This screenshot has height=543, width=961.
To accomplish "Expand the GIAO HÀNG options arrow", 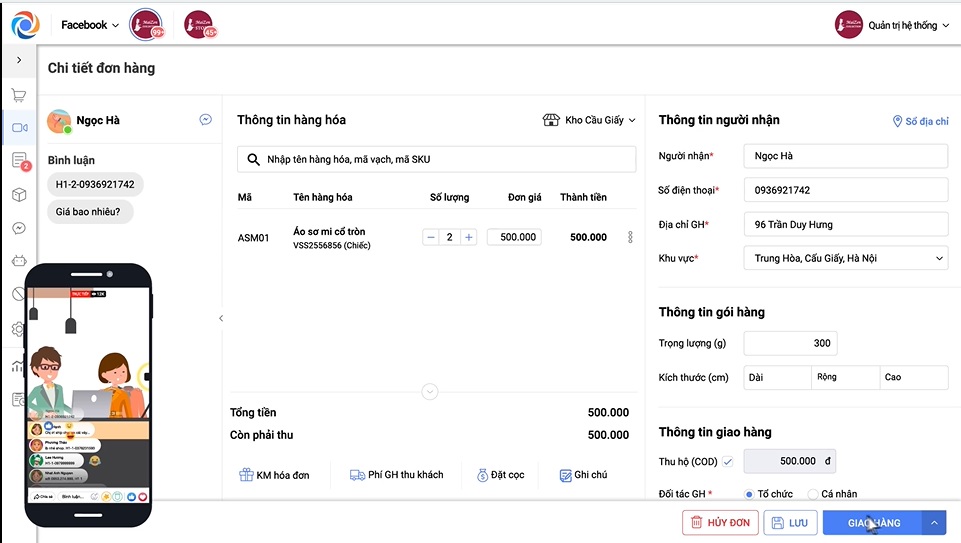I will (934, 523).
